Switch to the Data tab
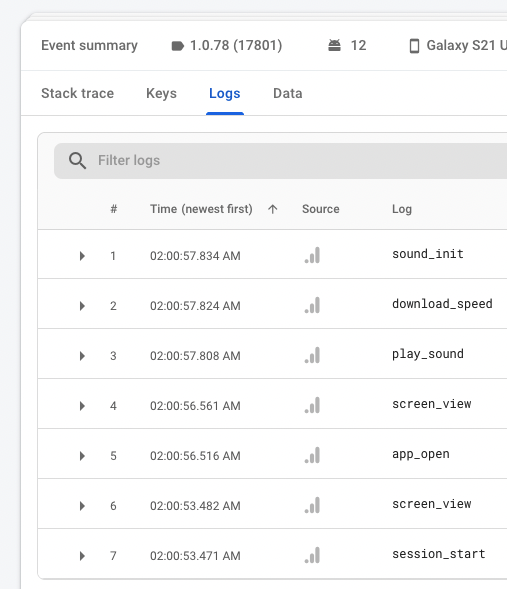Screen dimensions: 507x589 [x=288, y=93]
